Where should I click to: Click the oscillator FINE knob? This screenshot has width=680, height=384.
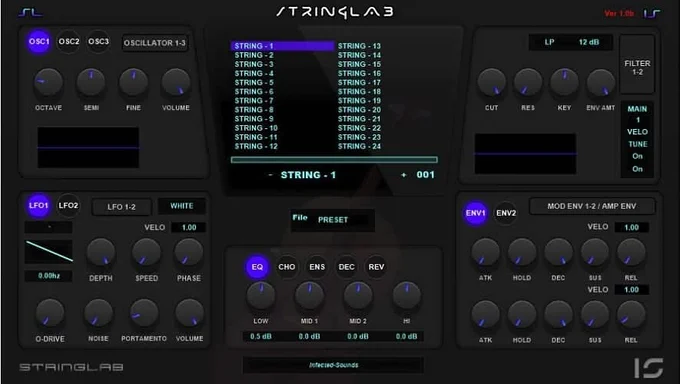133,82
